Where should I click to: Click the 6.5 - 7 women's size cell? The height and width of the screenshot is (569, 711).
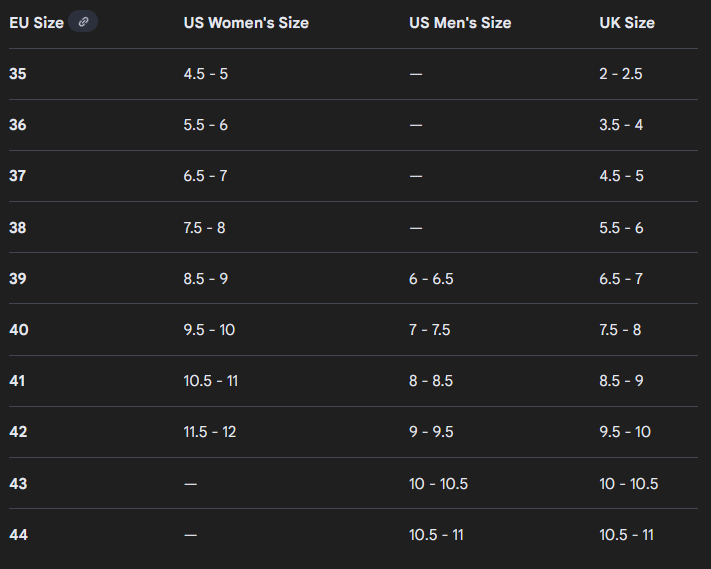click(x=206, y=176)
